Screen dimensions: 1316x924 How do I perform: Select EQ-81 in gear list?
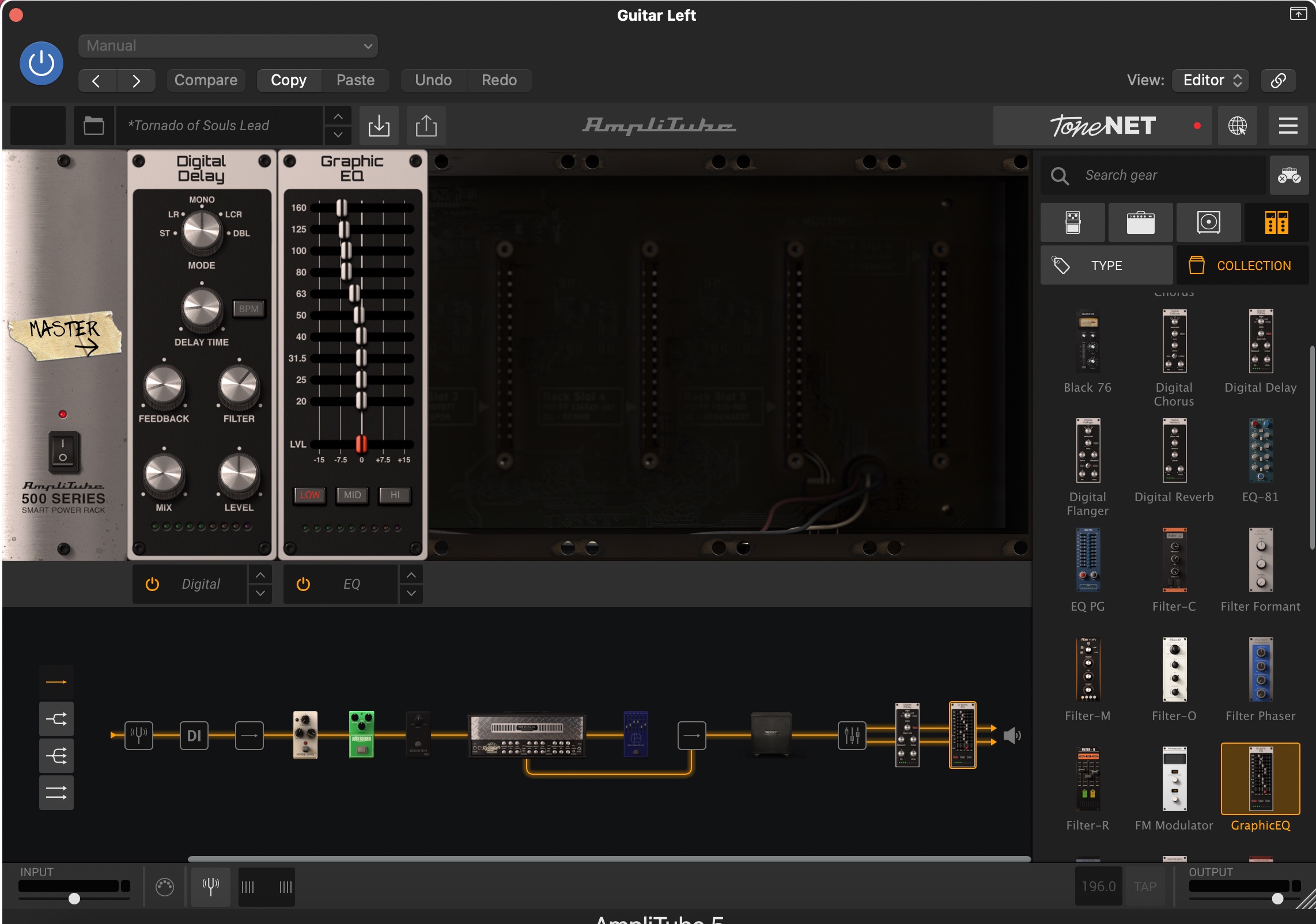click(x=1261, y=461)
